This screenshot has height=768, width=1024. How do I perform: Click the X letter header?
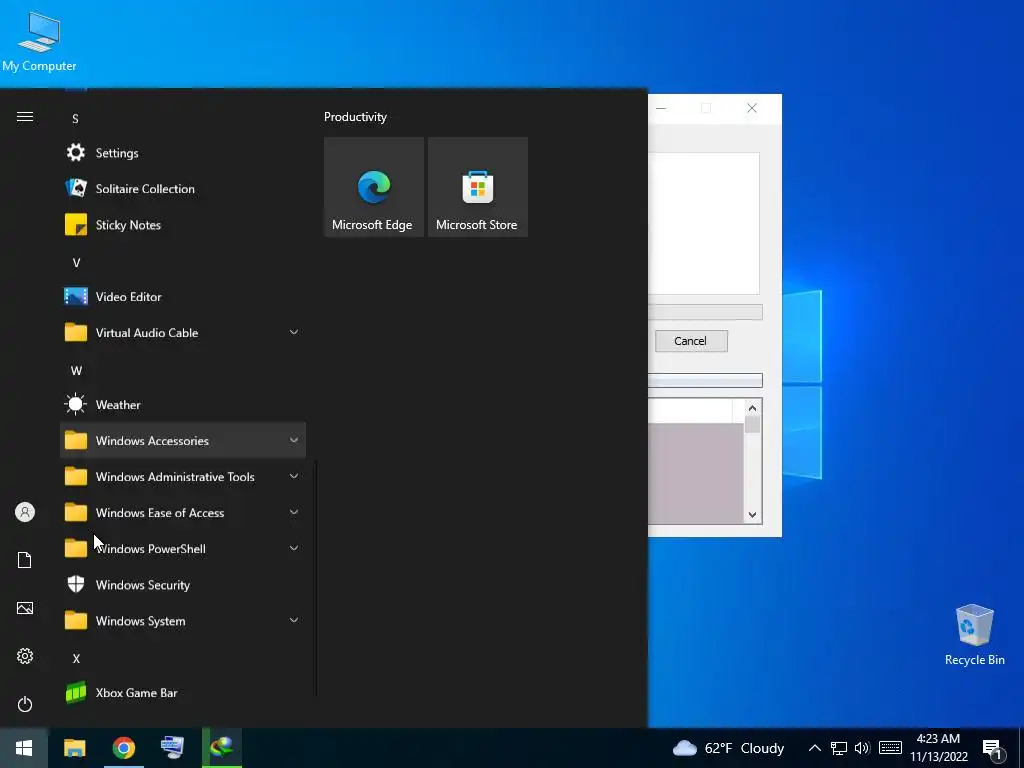[x=76, y=659]
